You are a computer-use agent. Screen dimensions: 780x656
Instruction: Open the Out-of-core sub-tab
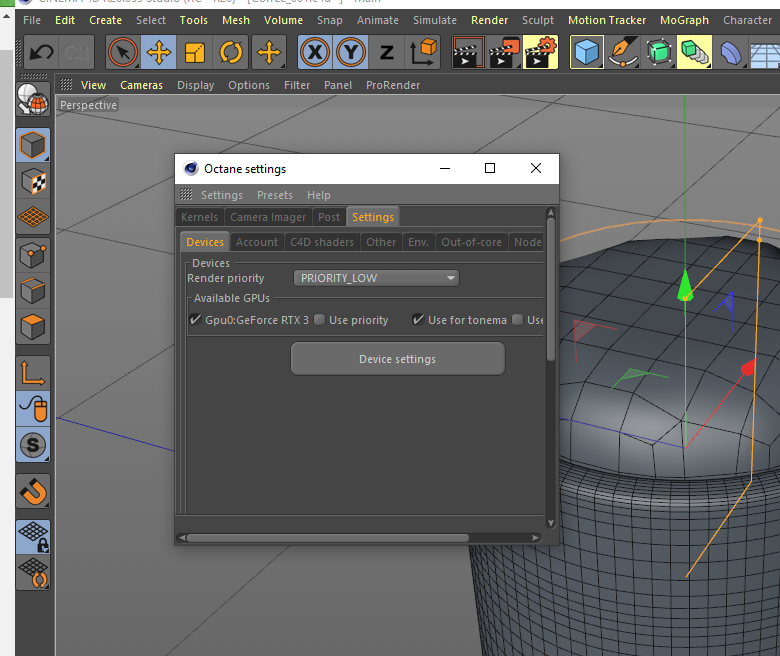(x=472, y=242)
